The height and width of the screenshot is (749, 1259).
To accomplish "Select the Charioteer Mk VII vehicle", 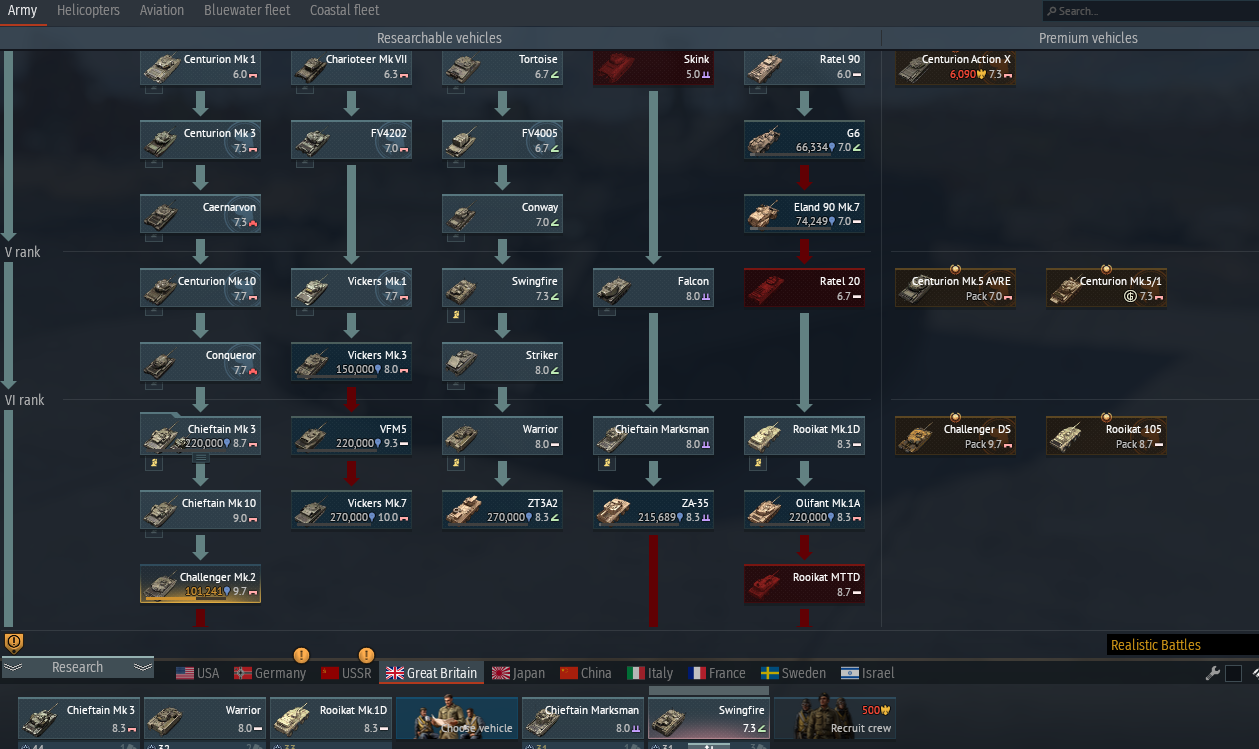I will pos(351,67).
